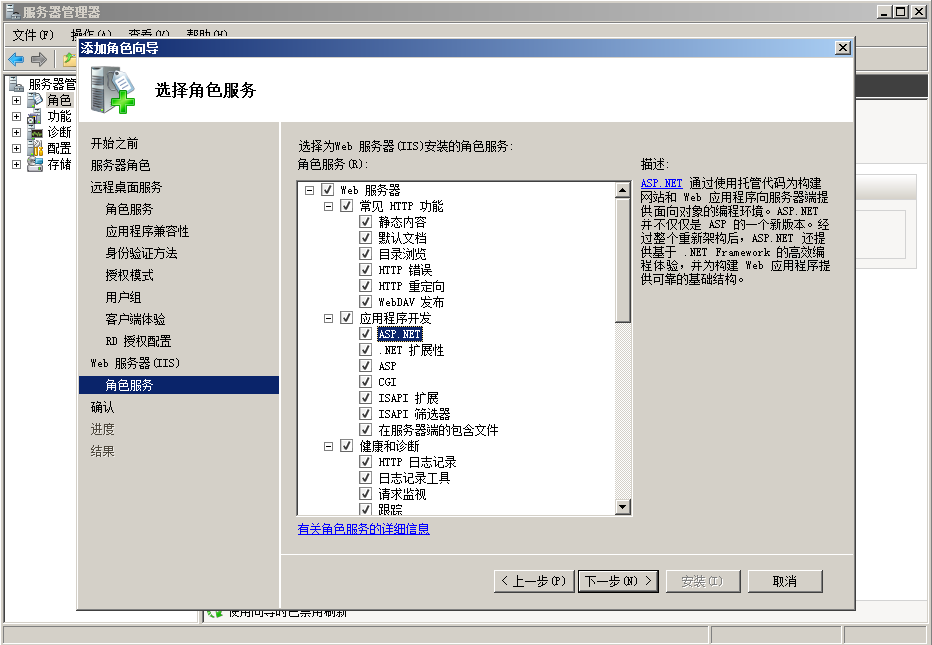The height and width of the screenshot is (645, 932).
Task: Select 在服务器端的包含文件 row text
Action: tap(438, 430)
